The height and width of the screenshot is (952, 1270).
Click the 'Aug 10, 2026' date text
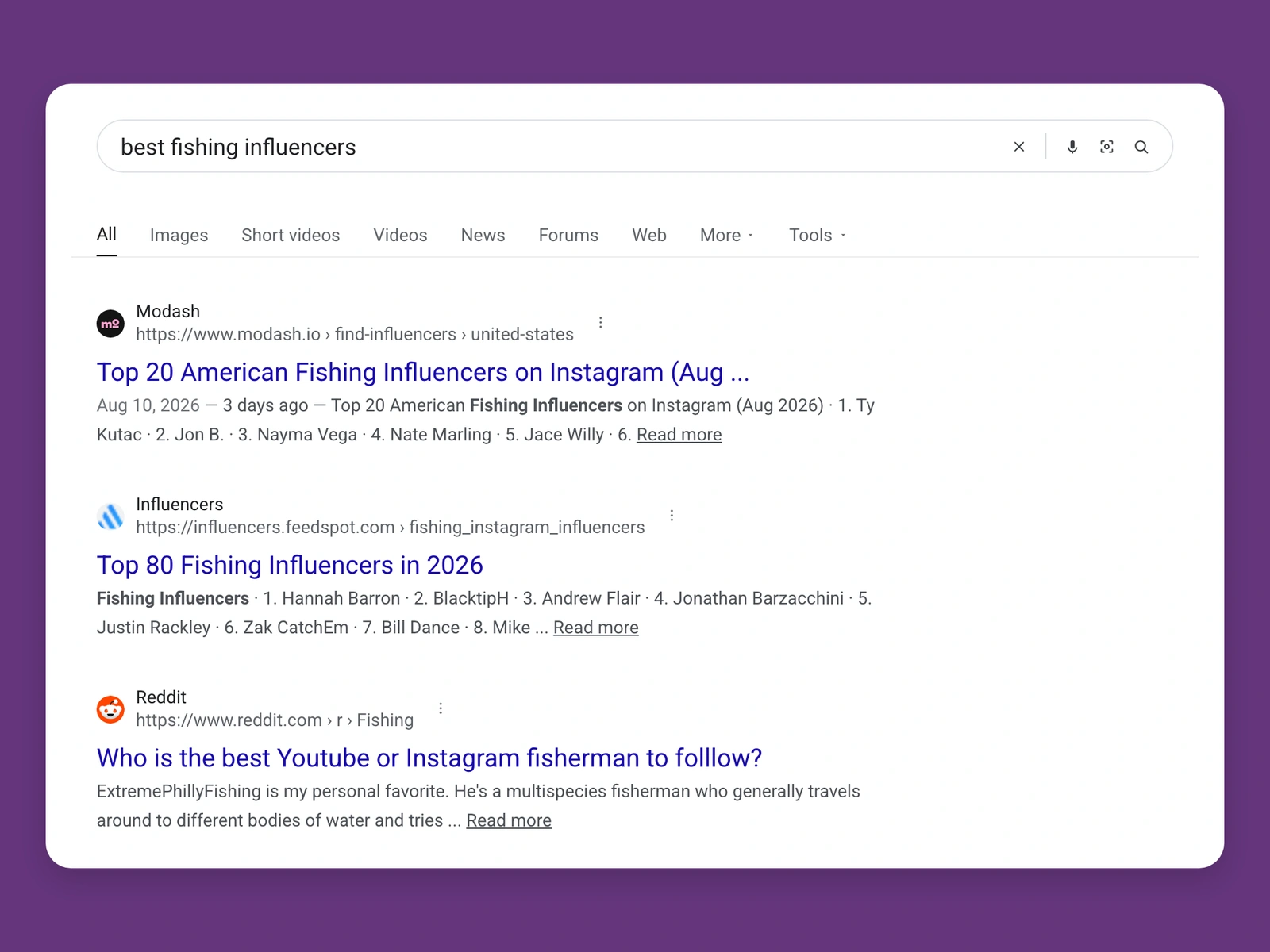148,405
